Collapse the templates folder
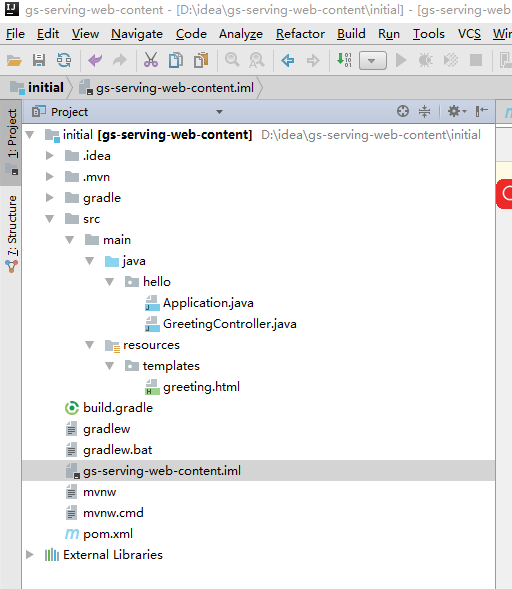512x589 pixels. pyautogui.click(x=109, y=366)
